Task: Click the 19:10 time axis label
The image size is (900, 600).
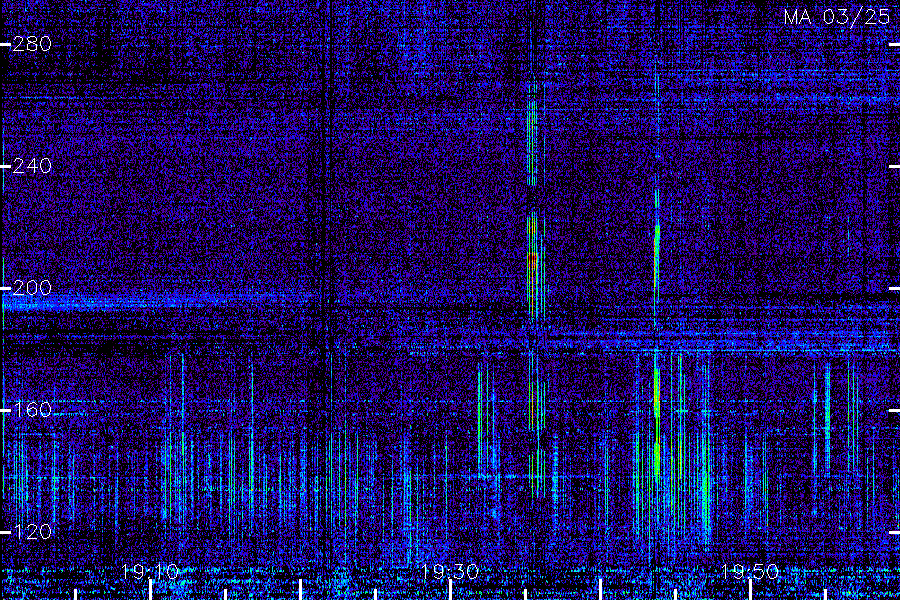Action: pyautogui.click(x=150, y=571)
